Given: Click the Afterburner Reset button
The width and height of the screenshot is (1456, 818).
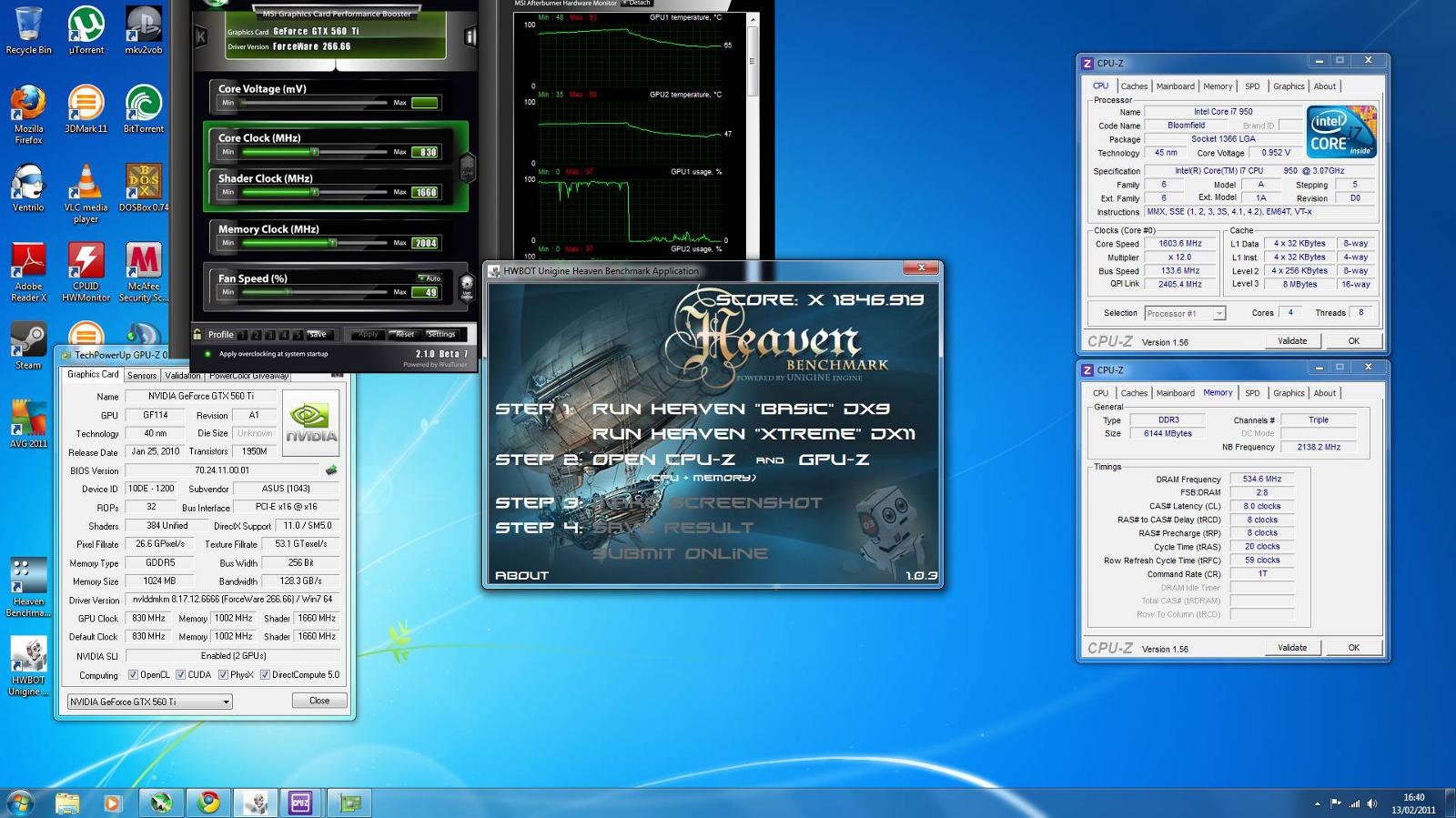Looking at the screenshot, I should click(405, 334).
